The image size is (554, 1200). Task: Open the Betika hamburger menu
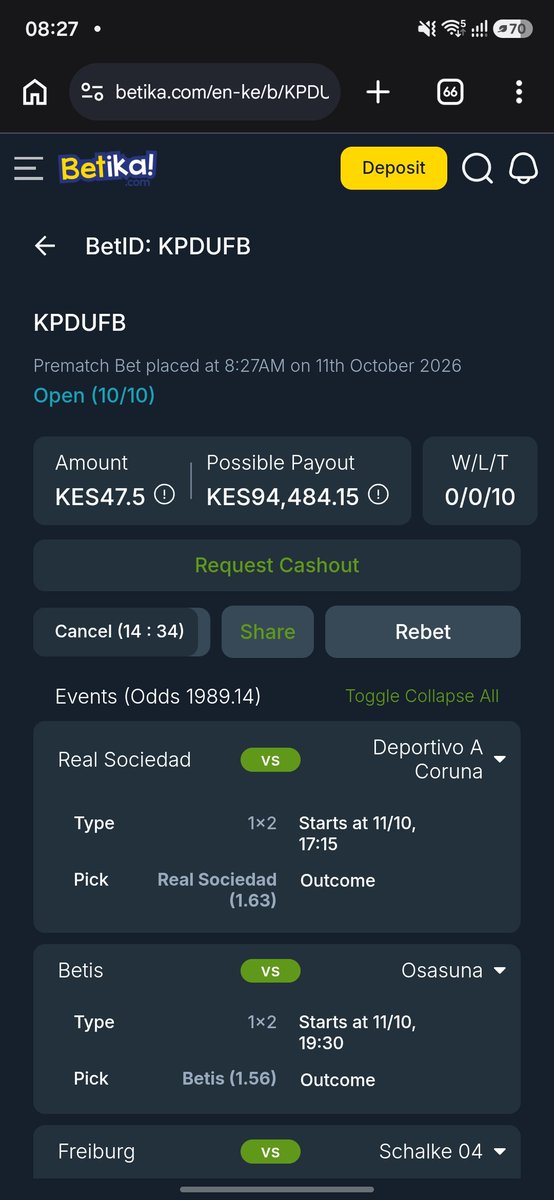[29, 168]
